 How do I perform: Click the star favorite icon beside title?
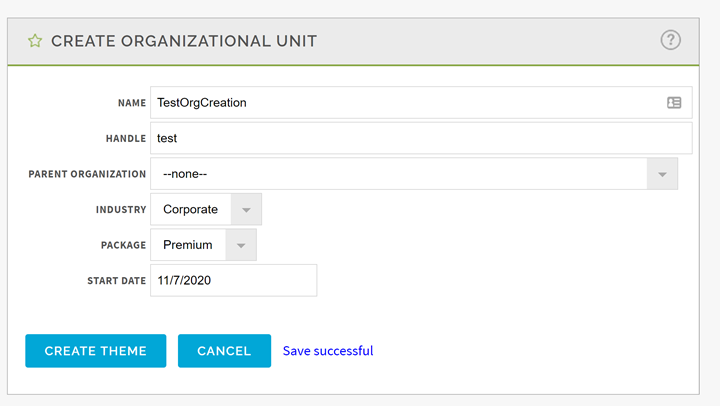coord(35,41)
